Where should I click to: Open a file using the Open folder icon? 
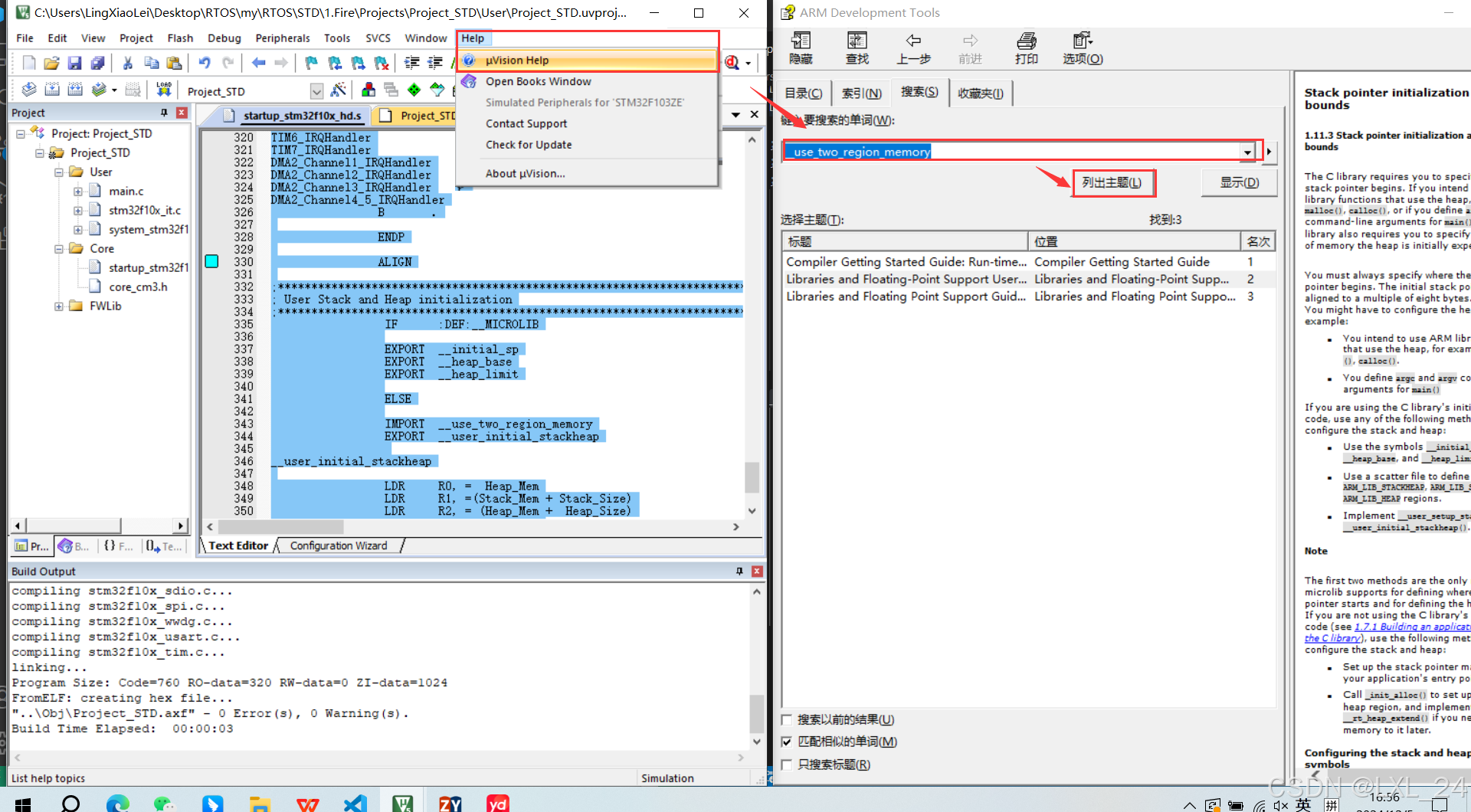(51, 63)
